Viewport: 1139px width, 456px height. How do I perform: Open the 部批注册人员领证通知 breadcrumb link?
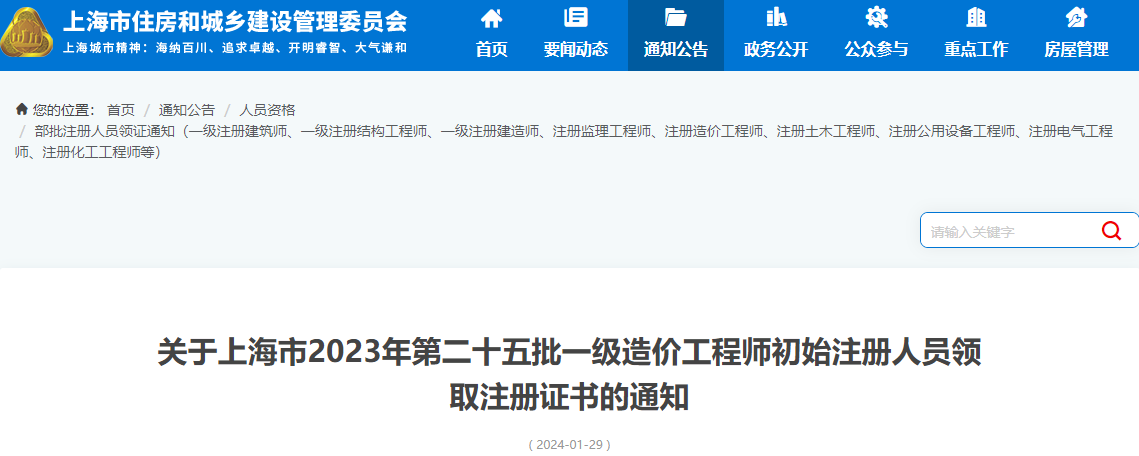[x=564, y=142]
